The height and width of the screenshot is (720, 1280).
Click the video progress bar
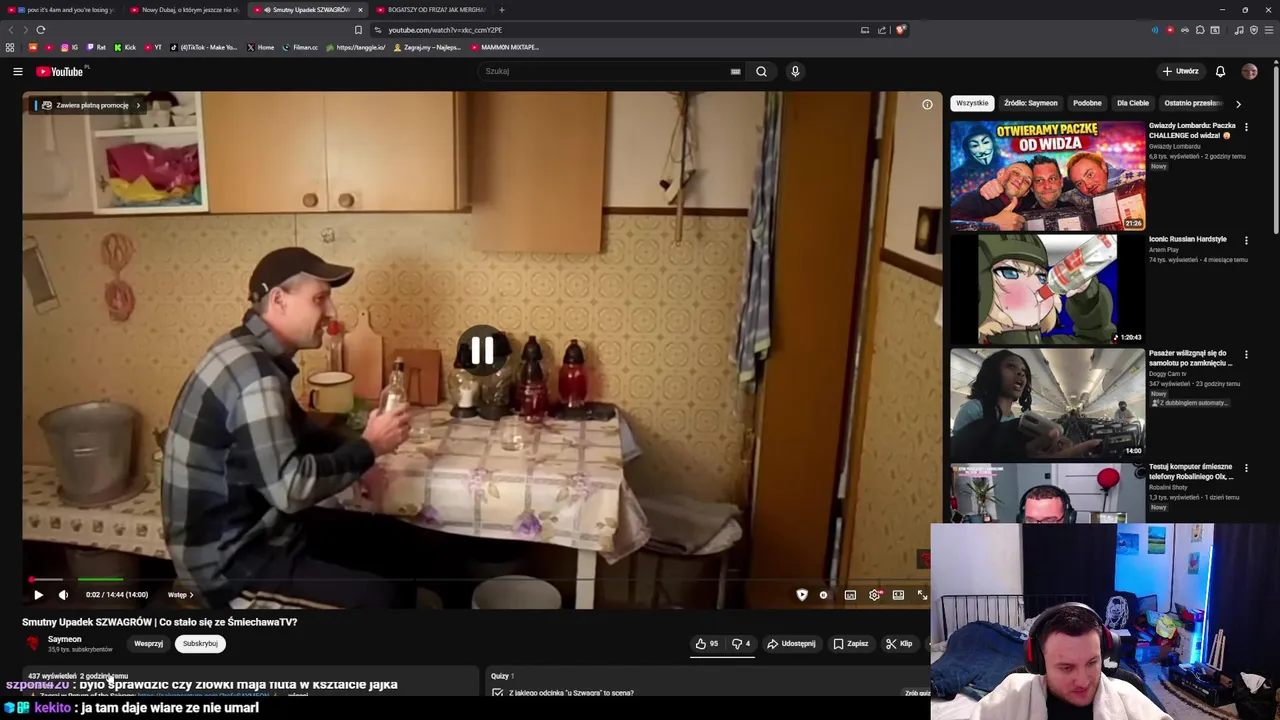click(480, 579)
